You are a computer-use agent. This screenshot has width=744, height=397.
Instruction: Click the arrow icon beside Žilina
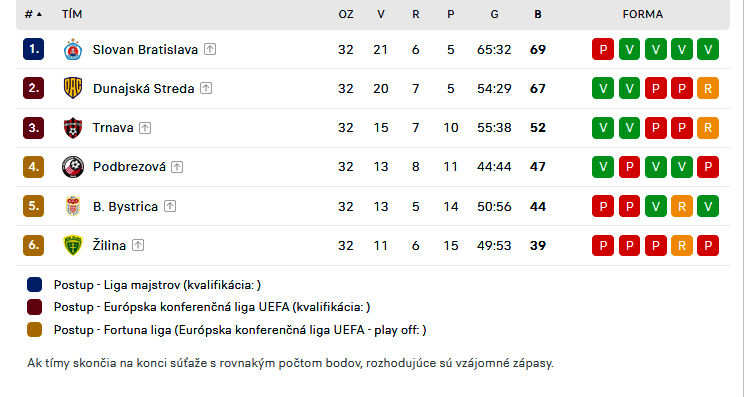pyautogui.click(x=138, y=245)
